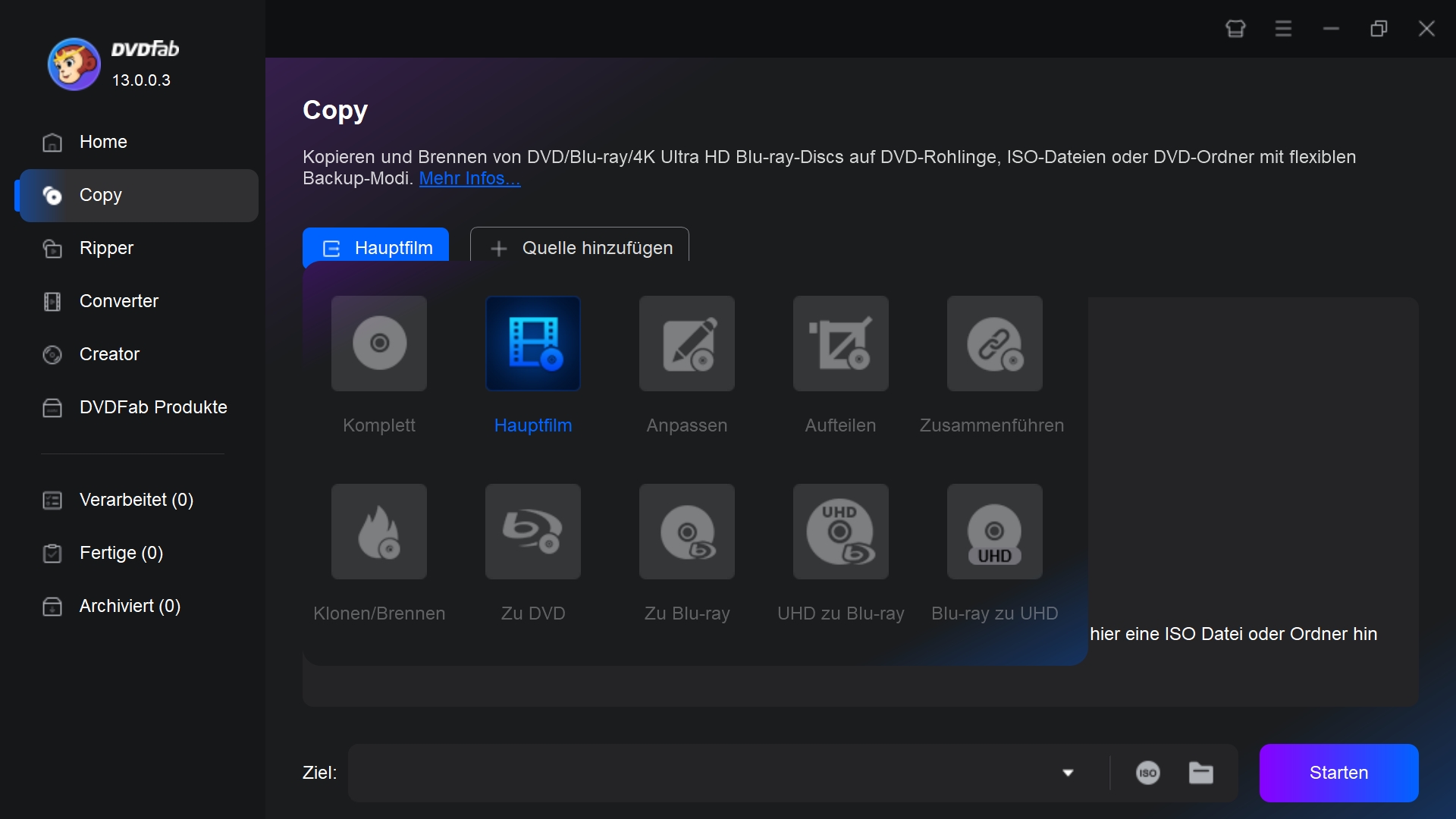Click the folder output destination icon
Screen dimensions: 1456x819
pyautogui.click(x=1201, y=772)
